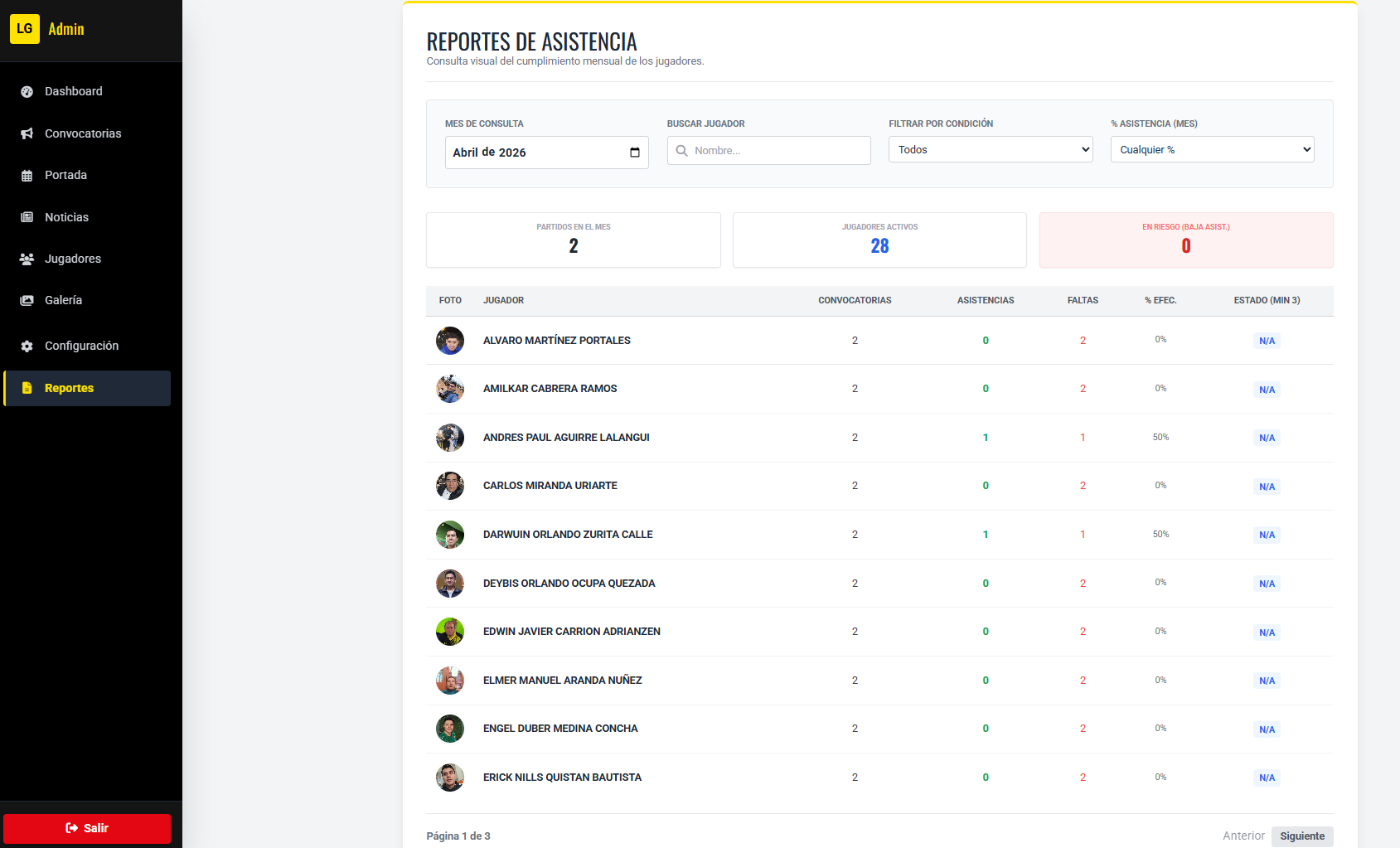The image size is (1400, 848).
Task: Open the Noticias section from sidebar
Action: point(66,217)
